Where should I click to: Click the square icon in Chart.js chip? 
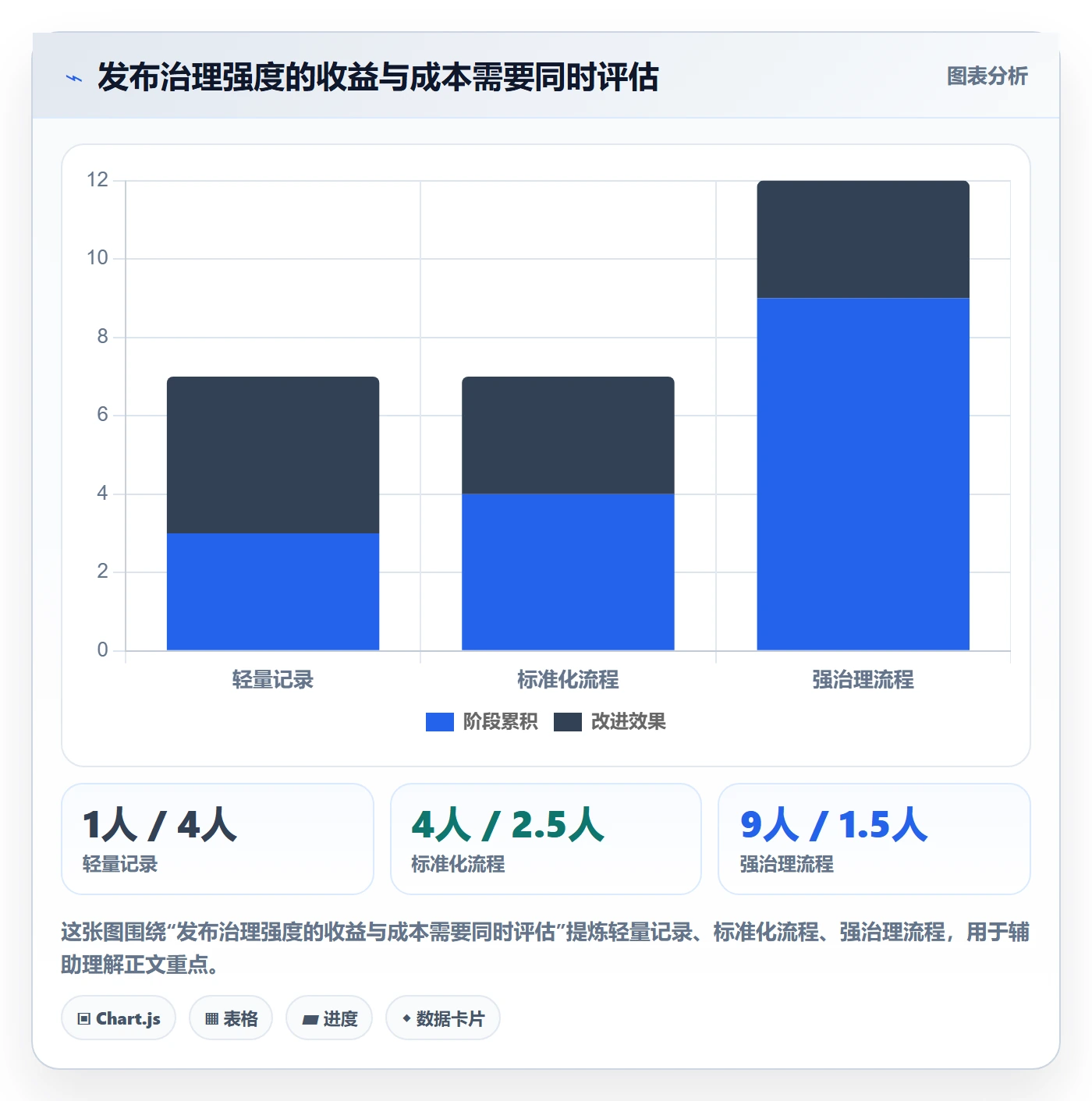point(84,1019)
